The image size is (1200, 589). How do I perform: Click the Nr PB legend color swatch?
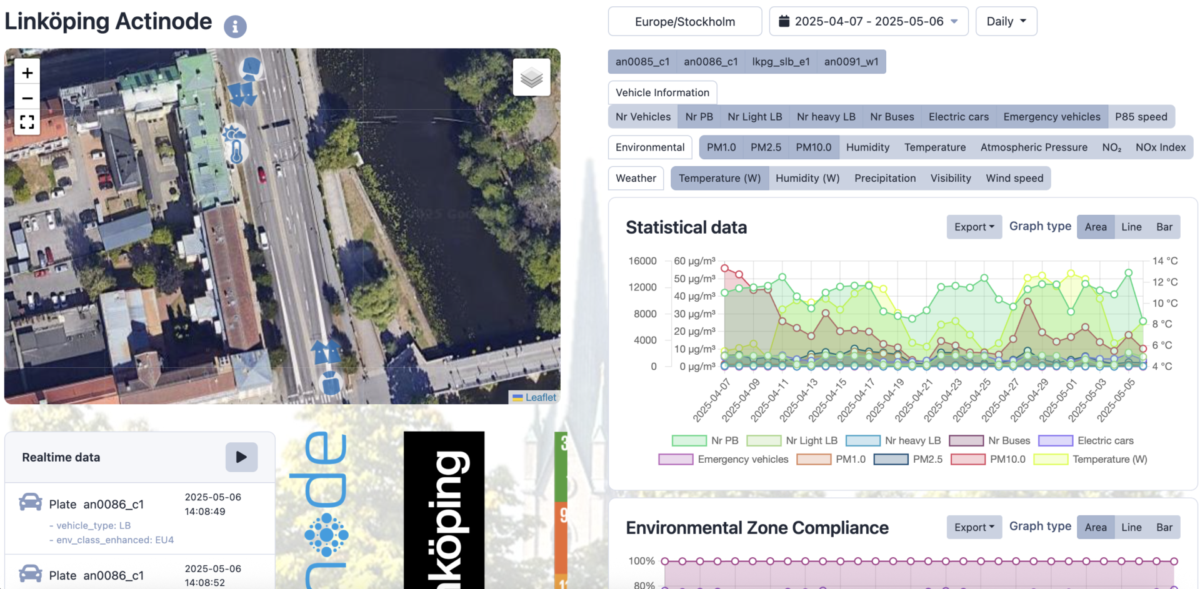(689, 440)
